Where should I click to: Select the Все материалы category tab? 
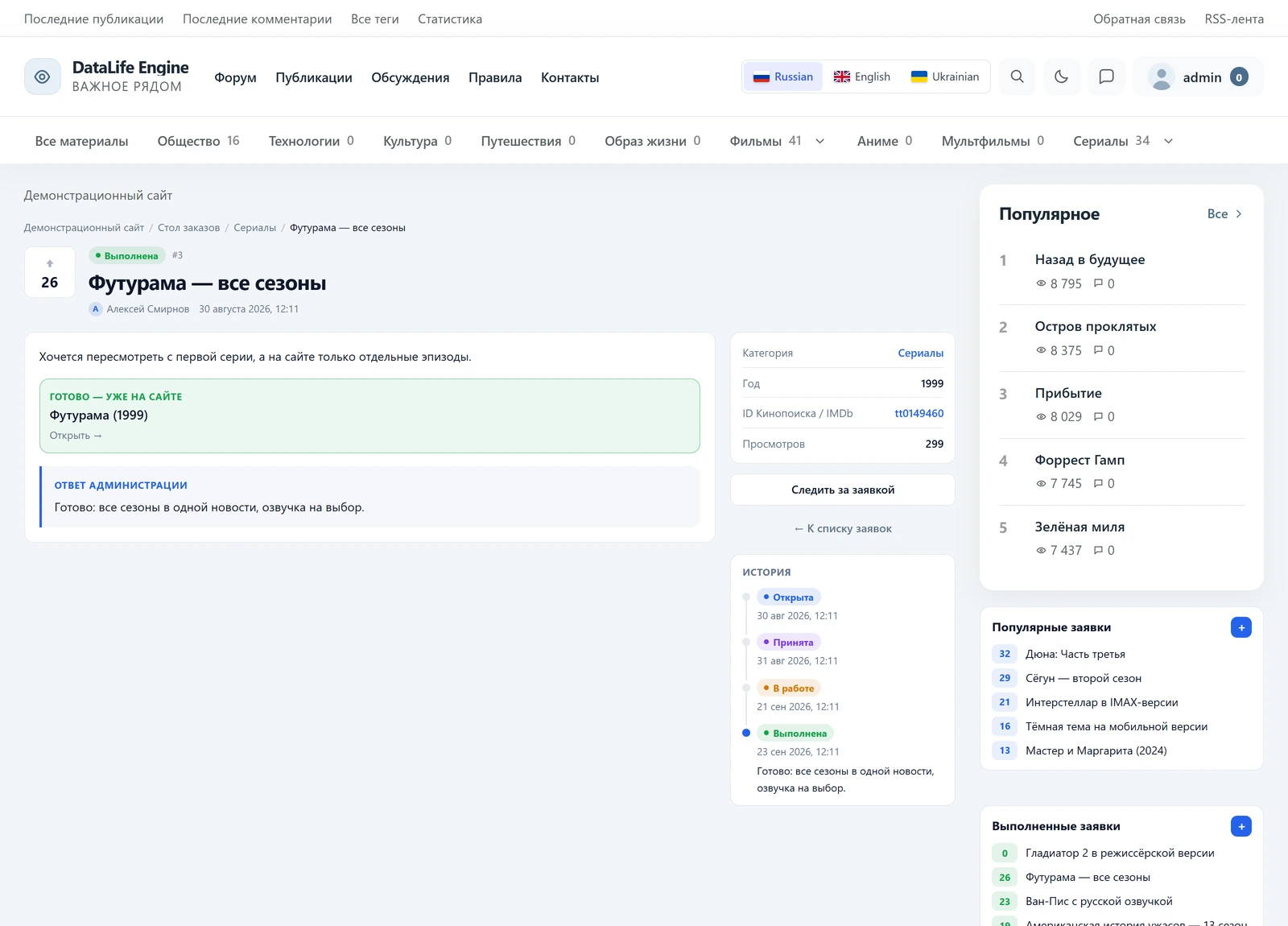[x=81, y=141]
